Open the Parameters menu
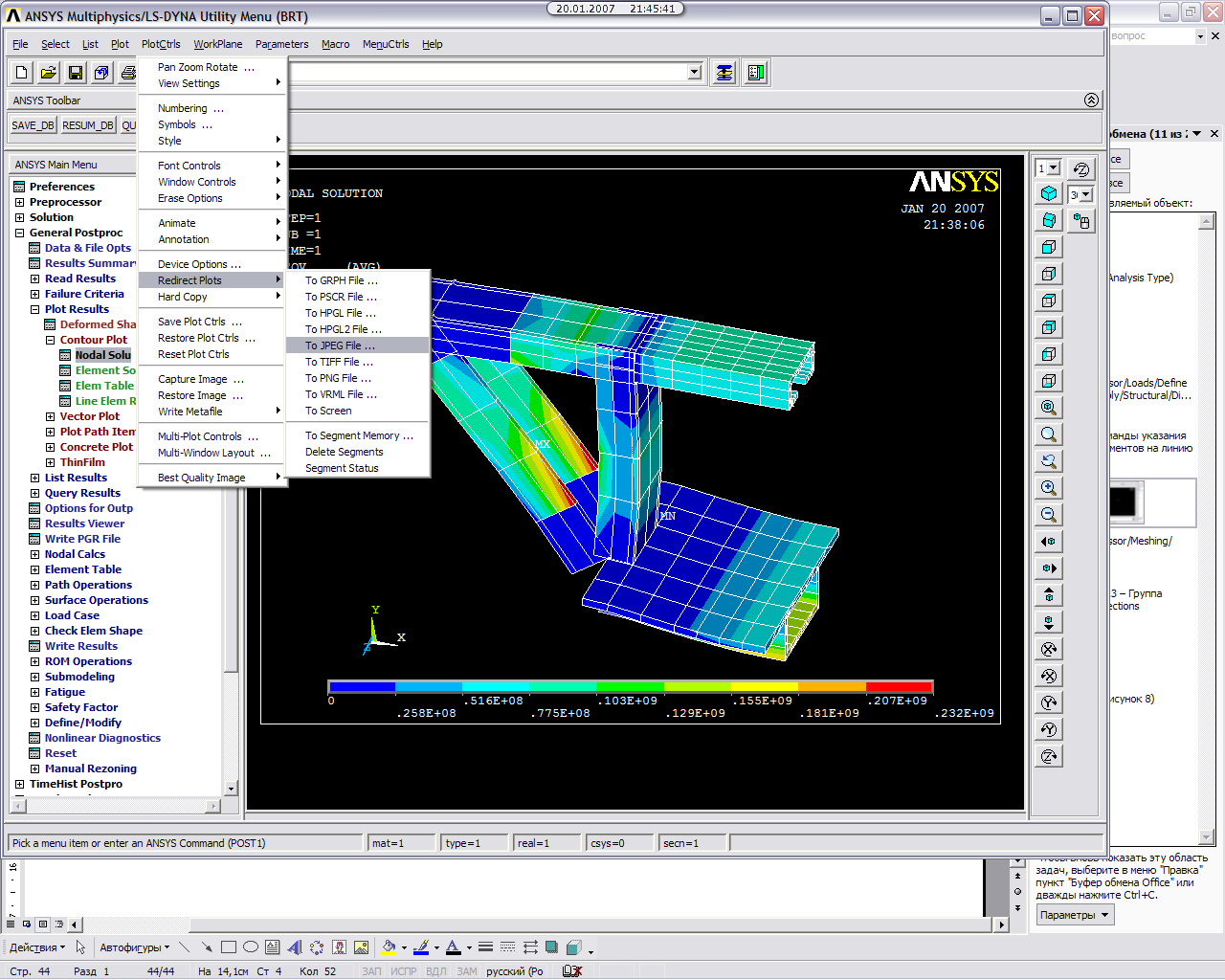 pyautogui.click(x=281, y=44)
